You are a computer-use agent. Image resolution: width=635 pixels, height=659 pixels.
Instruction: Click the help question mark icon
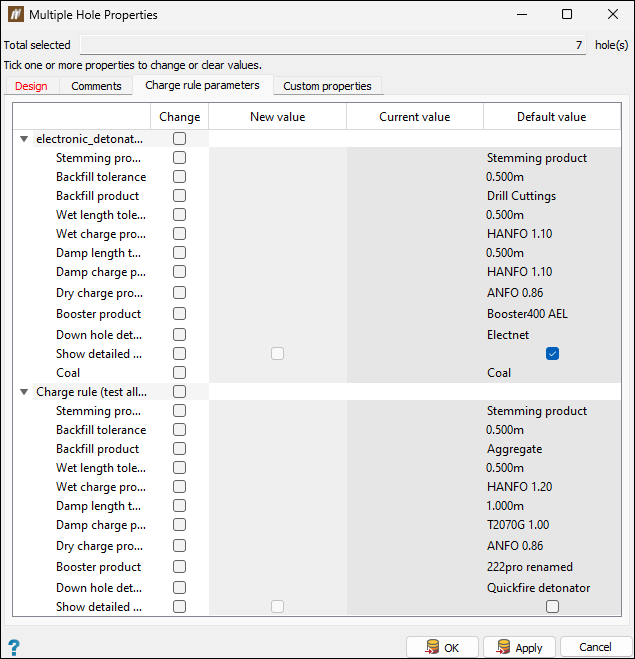pos(13,648)
